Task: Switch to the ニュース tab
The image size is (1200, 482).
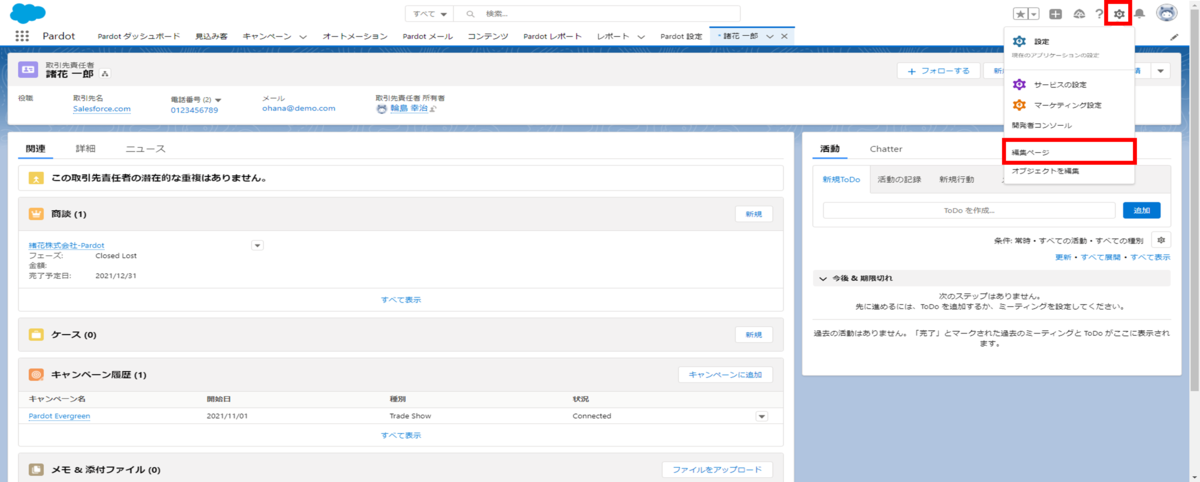Action: click(145, 148)
